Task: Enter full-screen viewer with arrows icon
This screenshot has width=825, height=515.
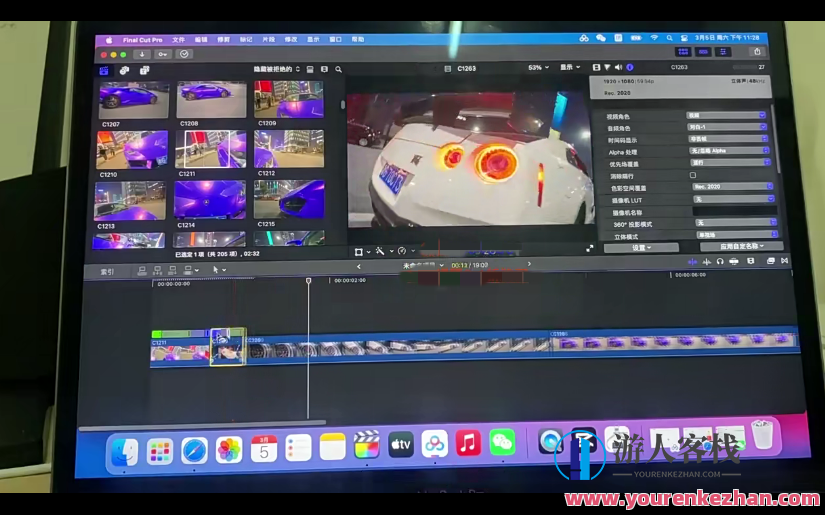Action: click(588, 246)
